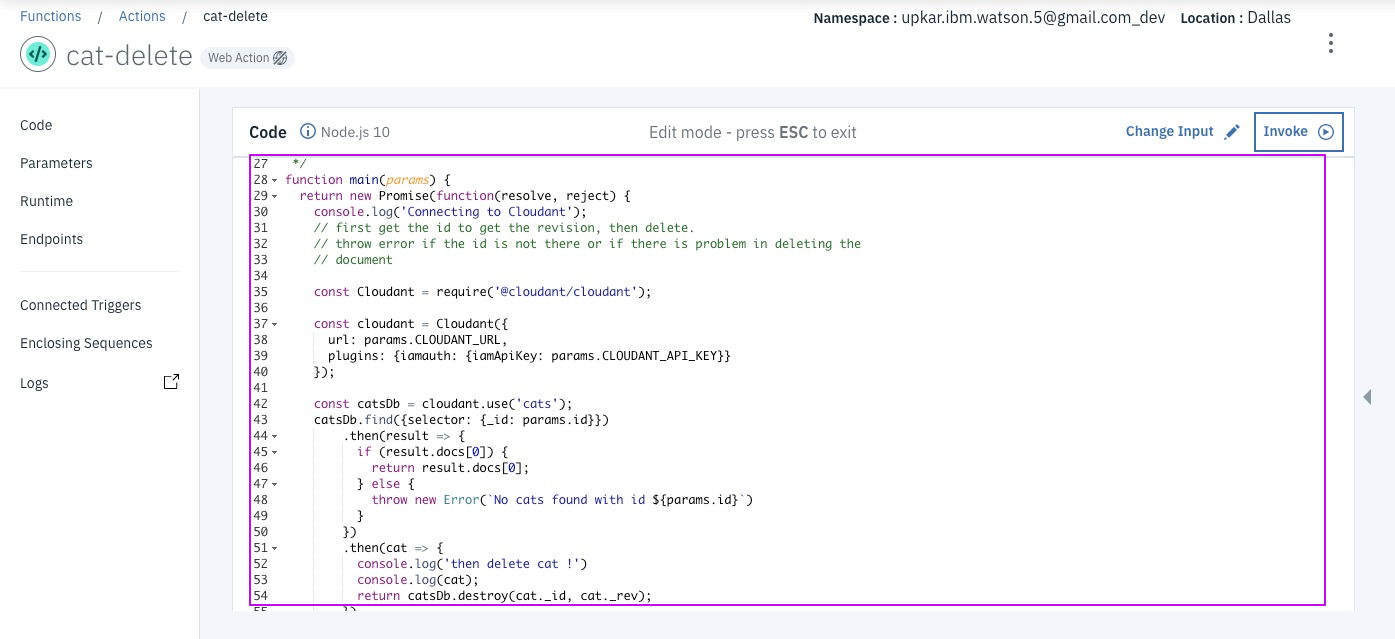Click the catsDb.destroy line
Image resolution: width=1395 pixels, height=639 pixels.
(x=504, y=596)
